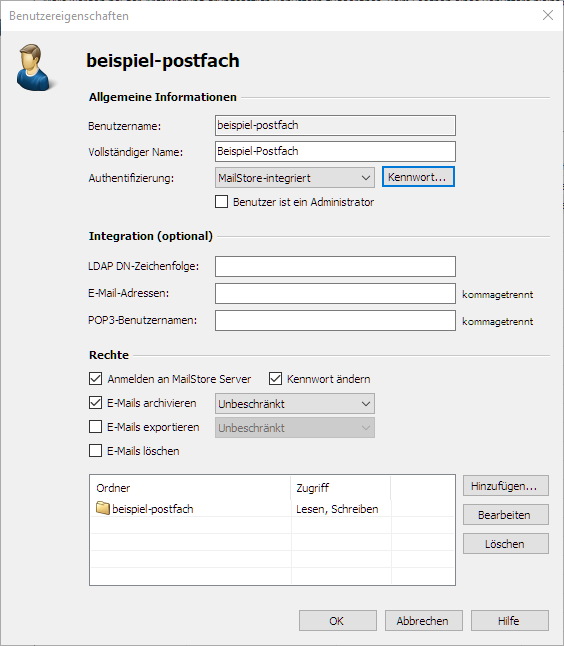Open the Kennwort dialog button
The height and width of the screenshot is (646, 564).
pyautogui.click(x=418, y=177)
